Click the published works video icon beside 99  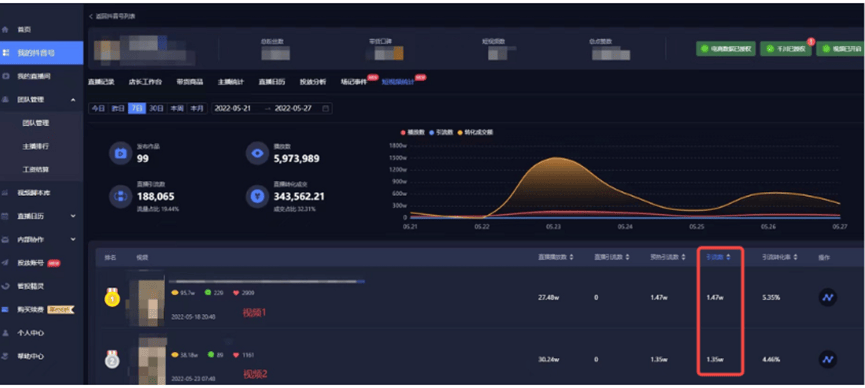[x=120, y=153]
